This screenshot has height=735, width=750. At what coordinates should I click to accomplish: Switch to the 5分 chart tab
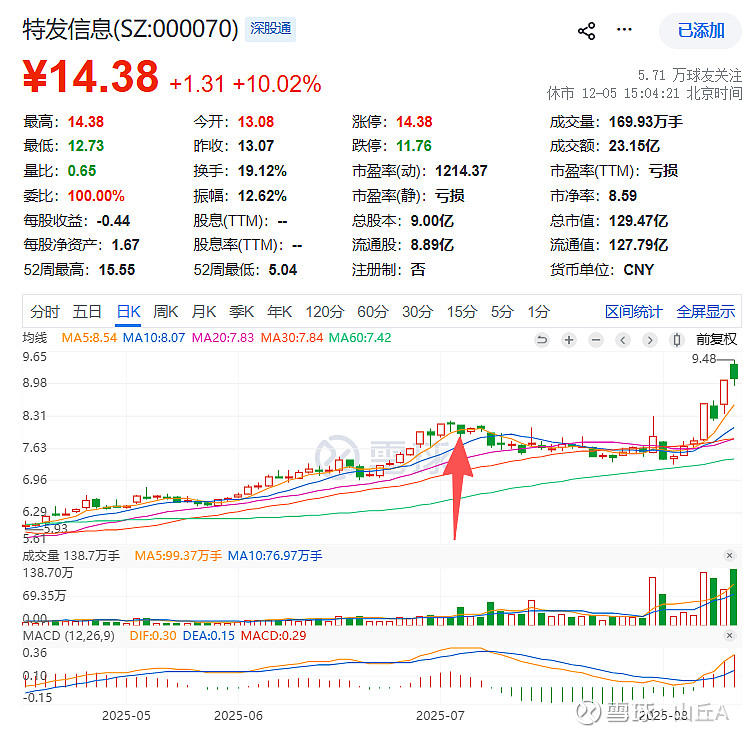pos(502,312)
